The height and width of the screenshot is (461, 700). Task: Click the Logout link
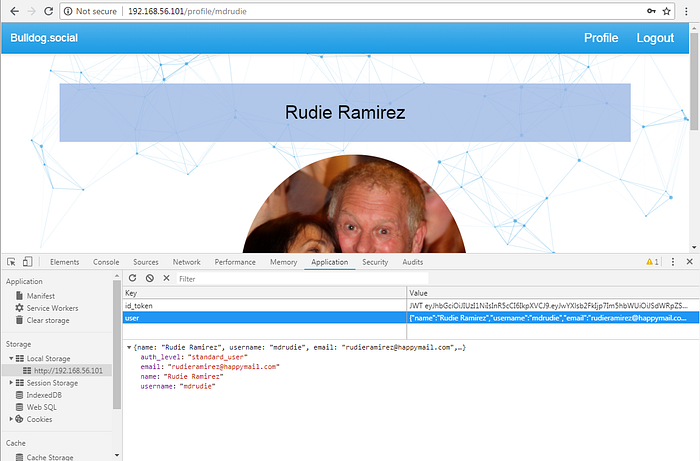655,38
